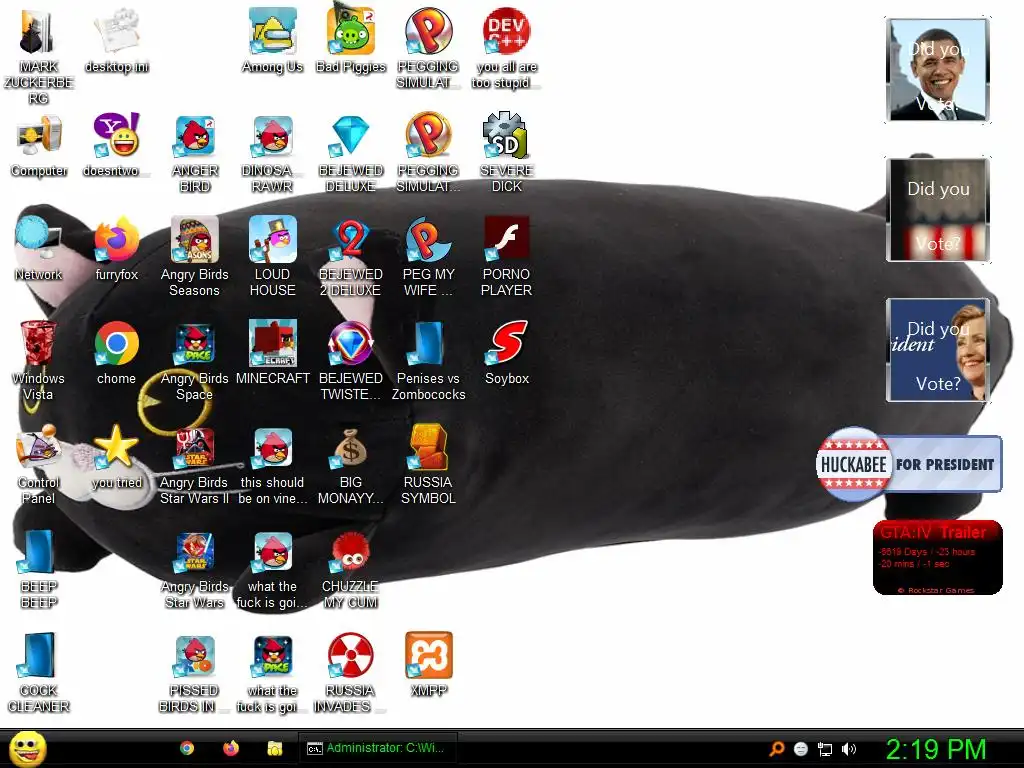Open the MARK ZUCKERBERG desktop icon
Image resolution: width=1024 pixels, height=768 pixels.
point(39,31)
